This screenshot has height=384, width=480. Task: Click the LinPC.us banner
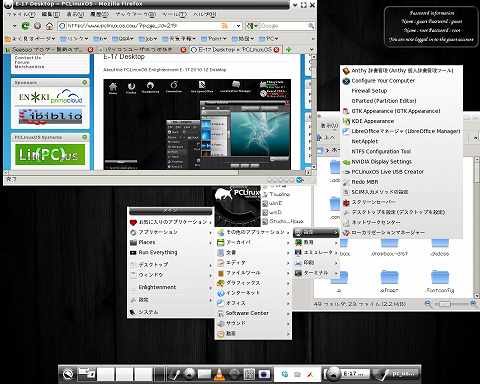tap(50, 154)
